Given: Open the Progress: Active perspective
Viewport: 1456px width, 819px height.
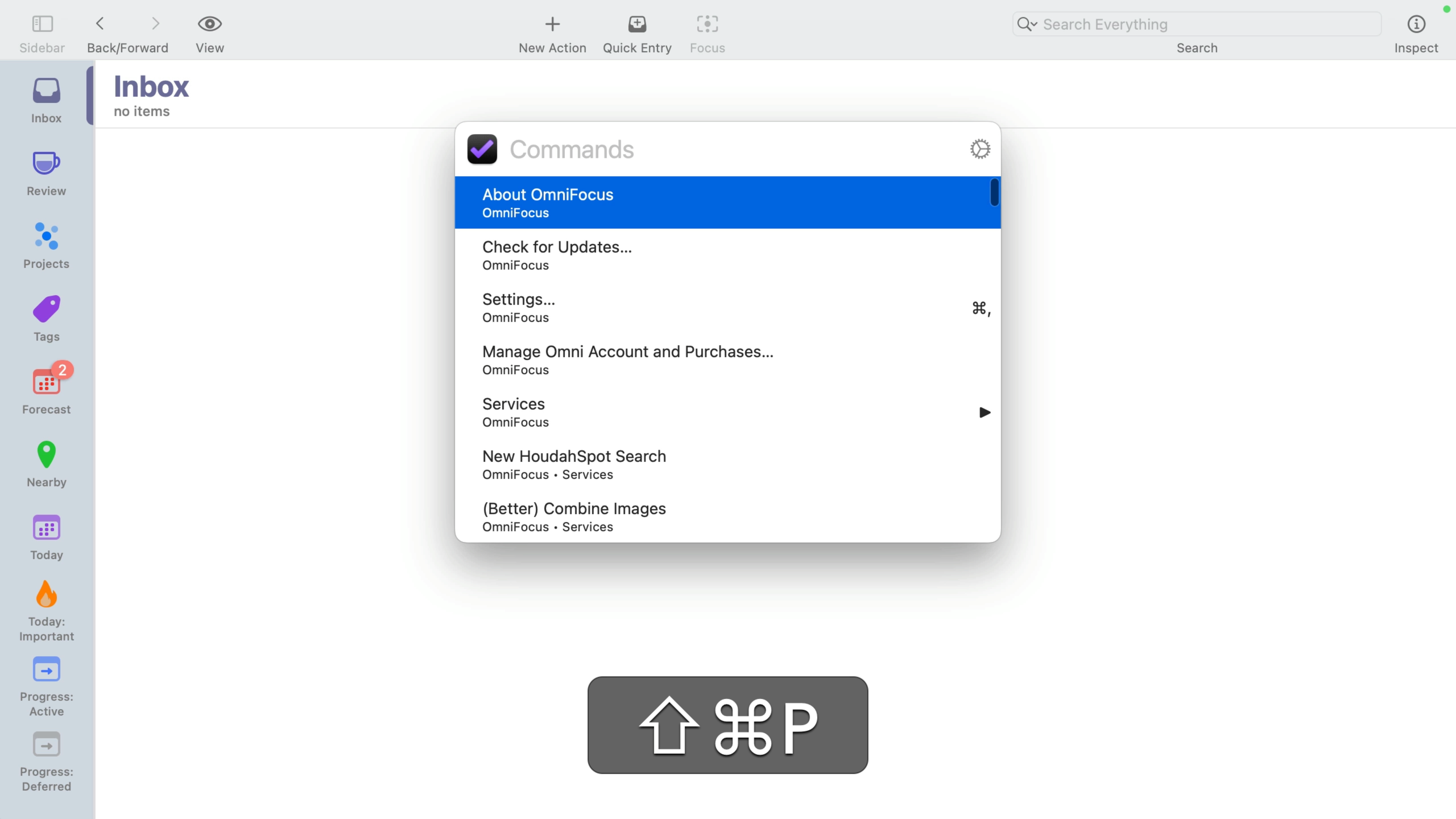Looking at the screenshot, I should (x=46, y=687).
